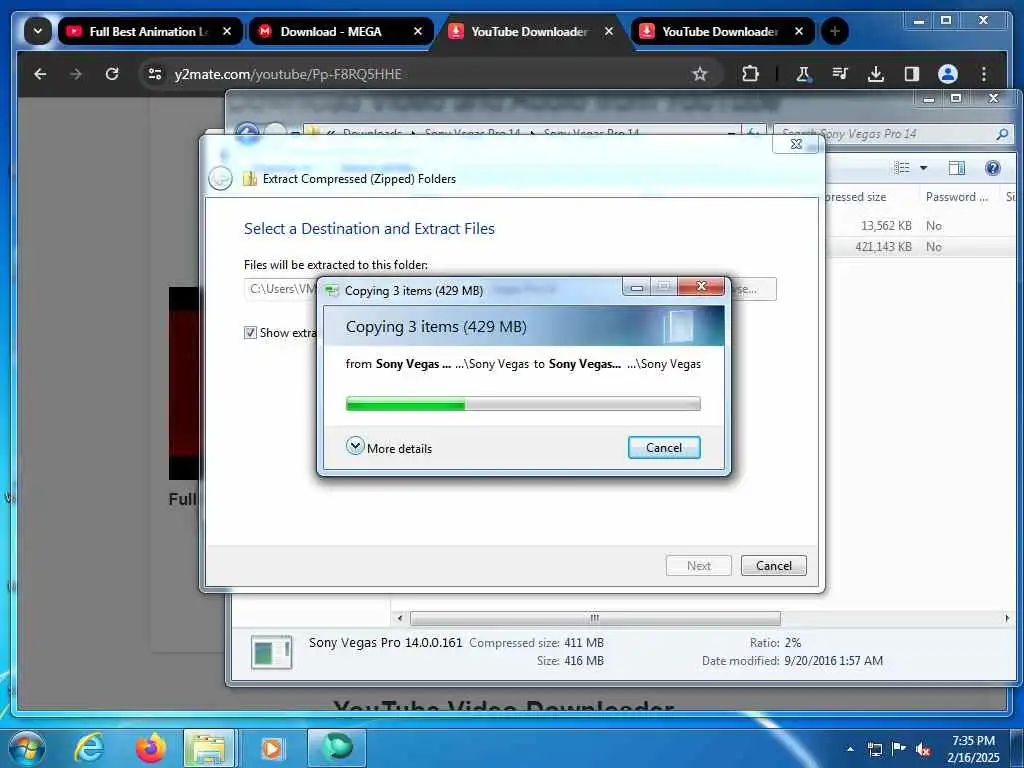Image resolution: width=1024 pixels, height=768 pixels.
Task: Go back in Chrome
Action: pyautogui.click(x=40, y=74)
